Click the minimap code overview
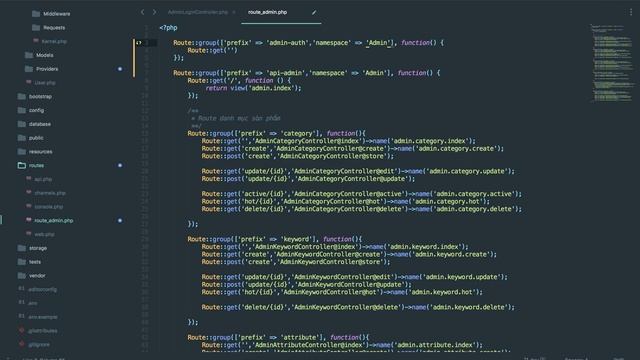Image resolution: width=640 pixels, height=360 pixels. coord(612,63)
